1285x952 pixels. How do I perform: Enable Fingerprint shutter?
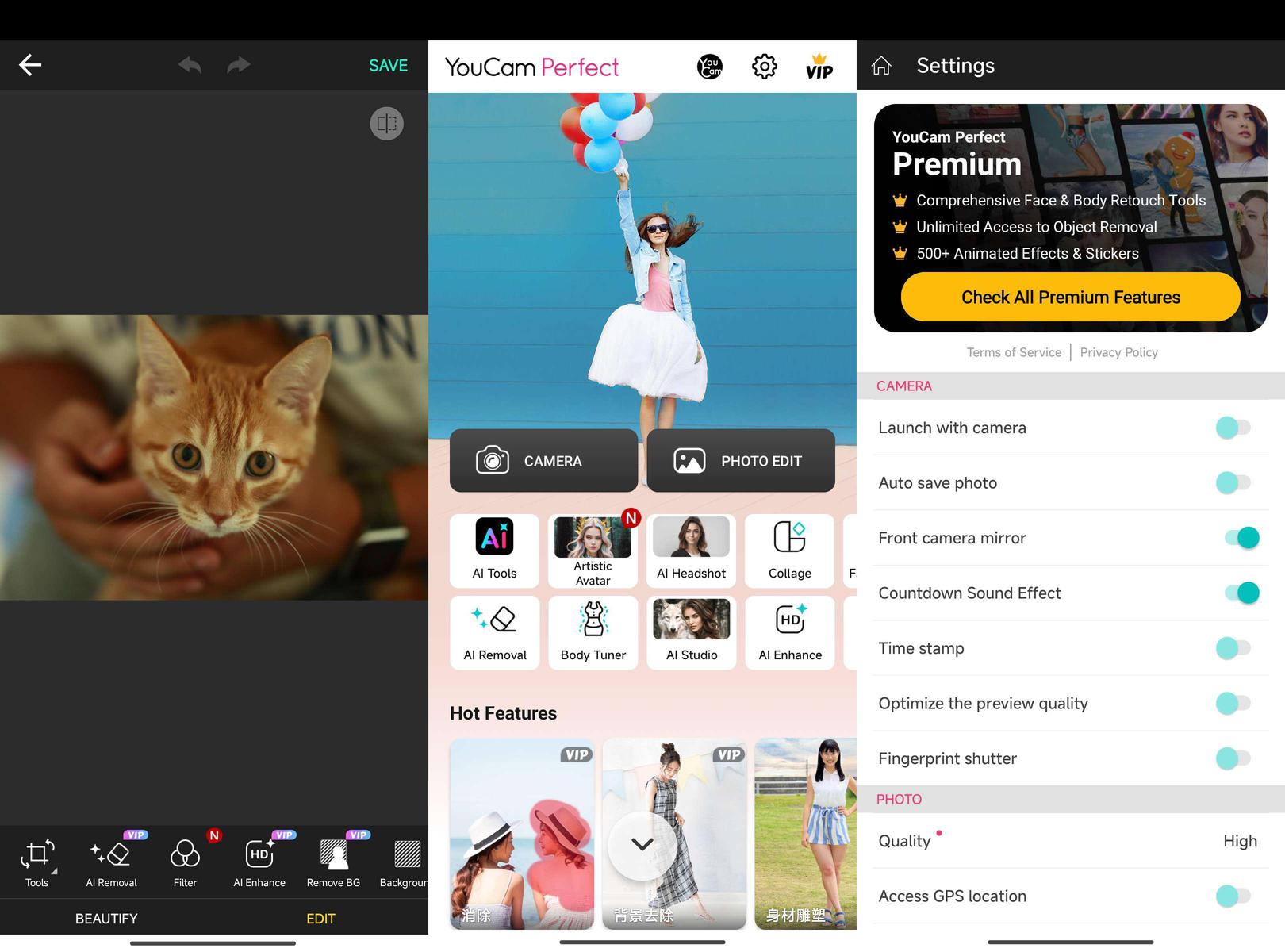[1233, 758]
